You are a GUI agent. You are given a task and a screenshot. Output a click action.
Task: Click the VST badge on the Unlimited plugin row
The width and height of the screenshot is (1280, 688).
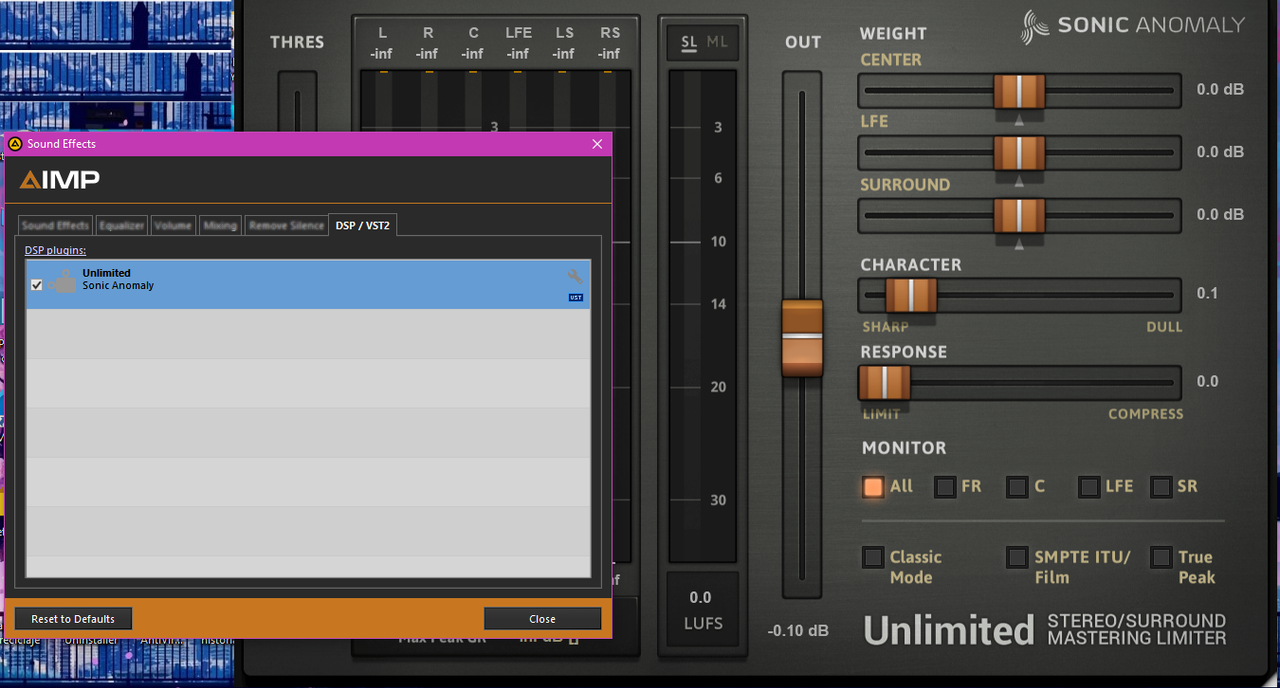click(x=576, y=297)
